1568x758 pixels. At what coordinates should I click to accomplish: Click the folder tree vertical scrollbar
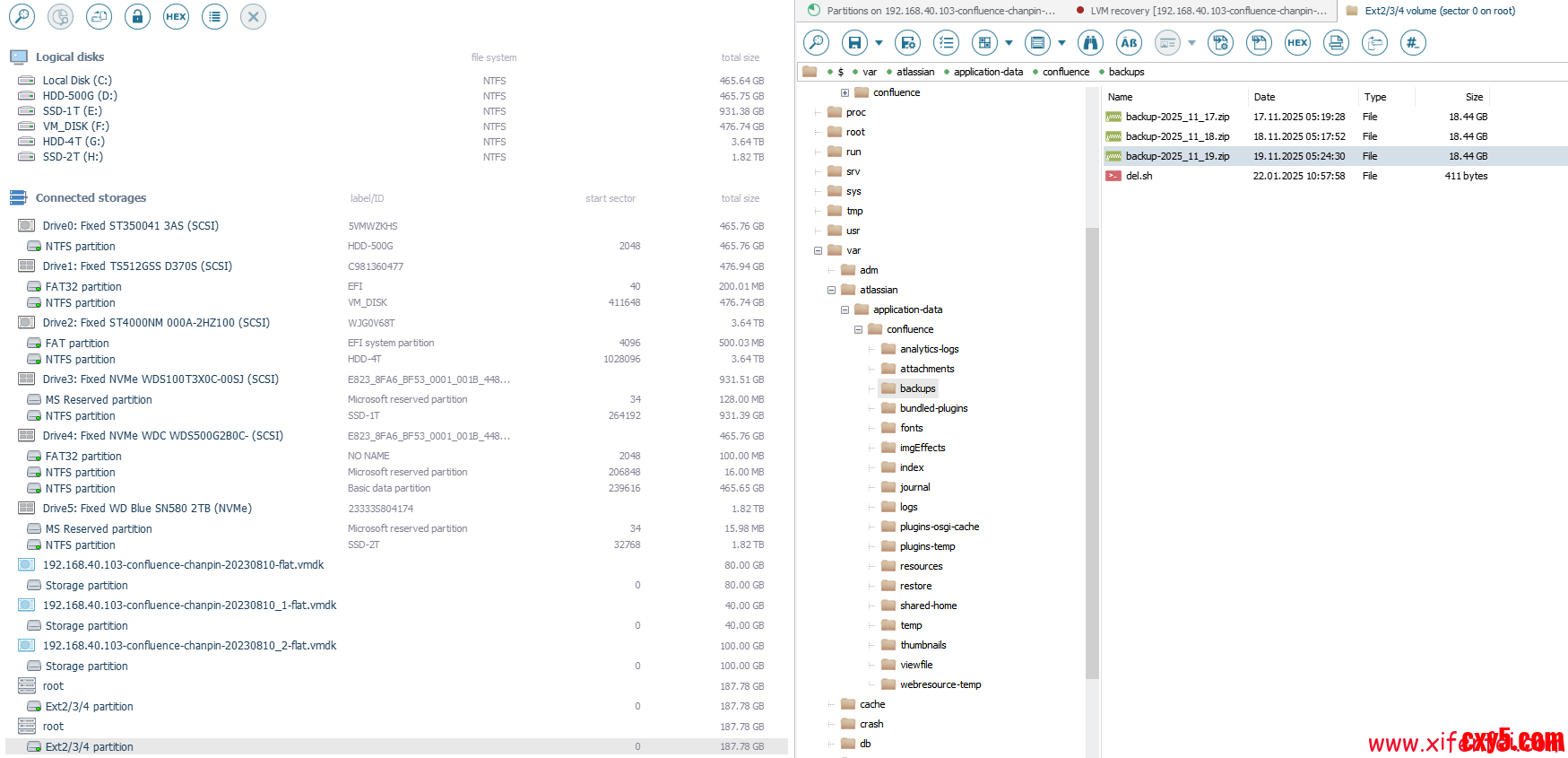click(1091, 449)
